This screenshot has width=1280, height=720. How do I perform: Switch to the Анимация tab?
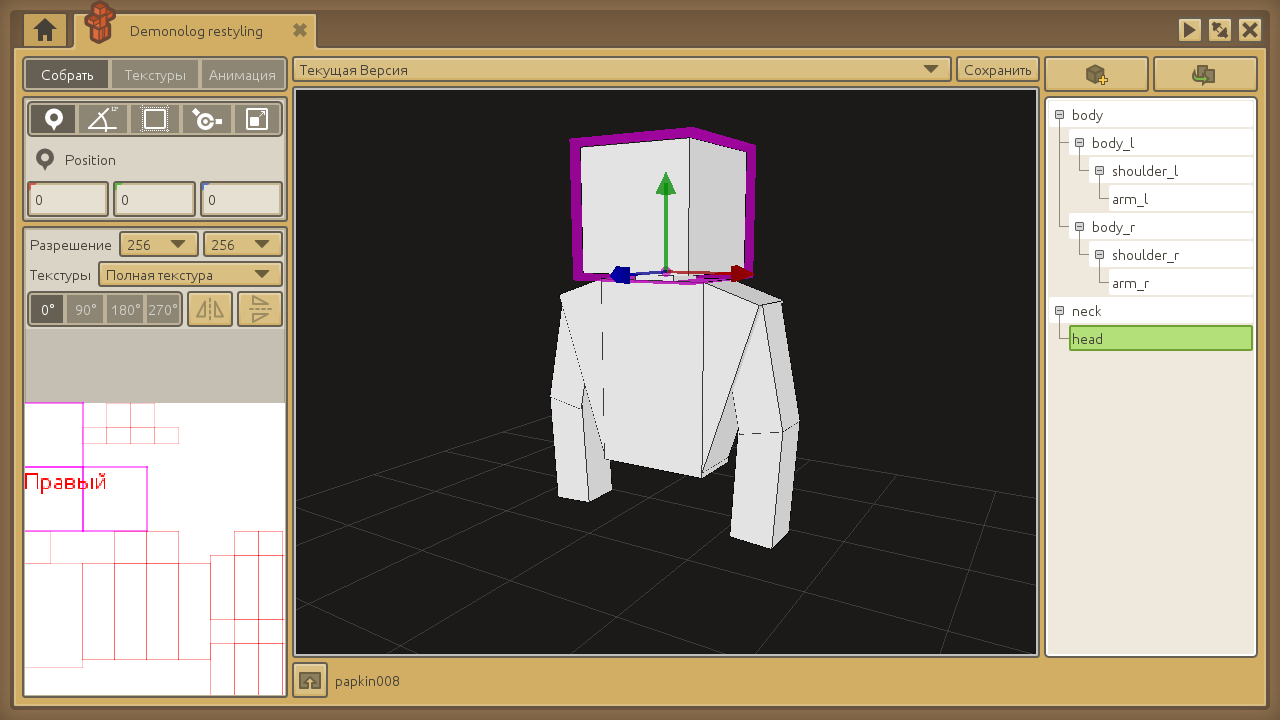click(242, 75)
